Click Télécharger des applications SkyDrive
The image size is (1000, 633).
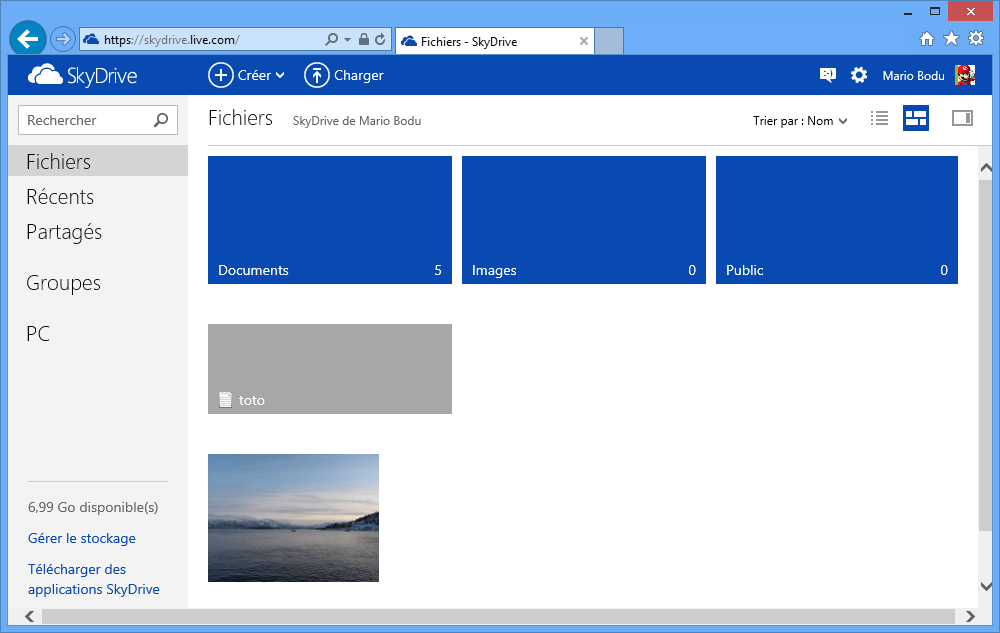pos(93,580)
